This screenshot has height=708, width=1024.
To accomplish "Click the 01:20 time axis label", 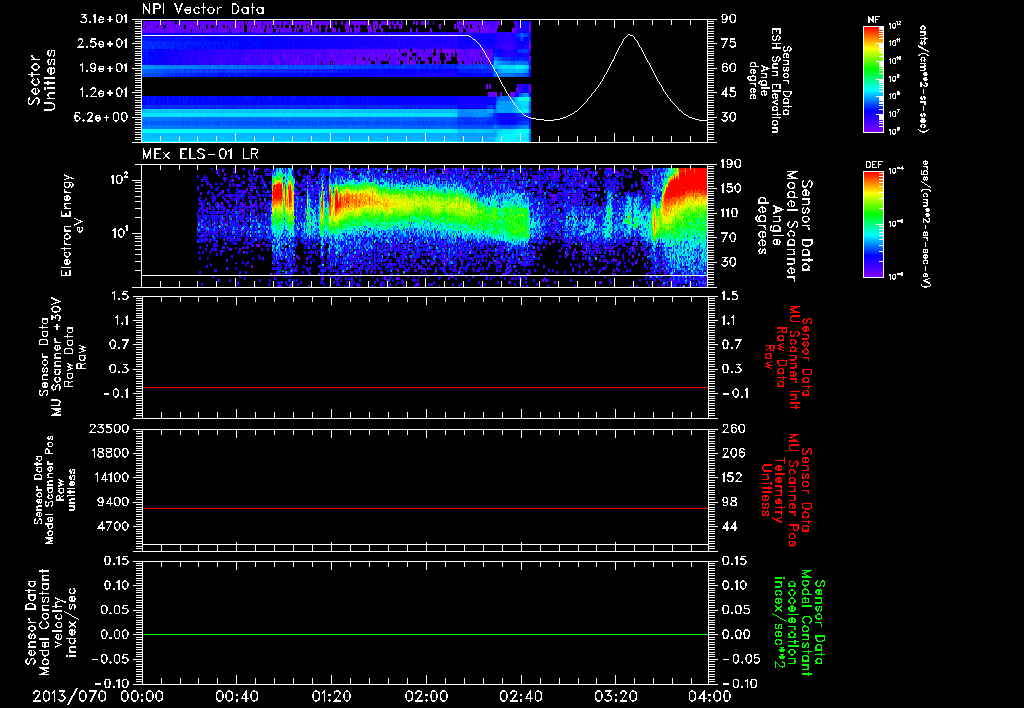I will tap(331, 696).
